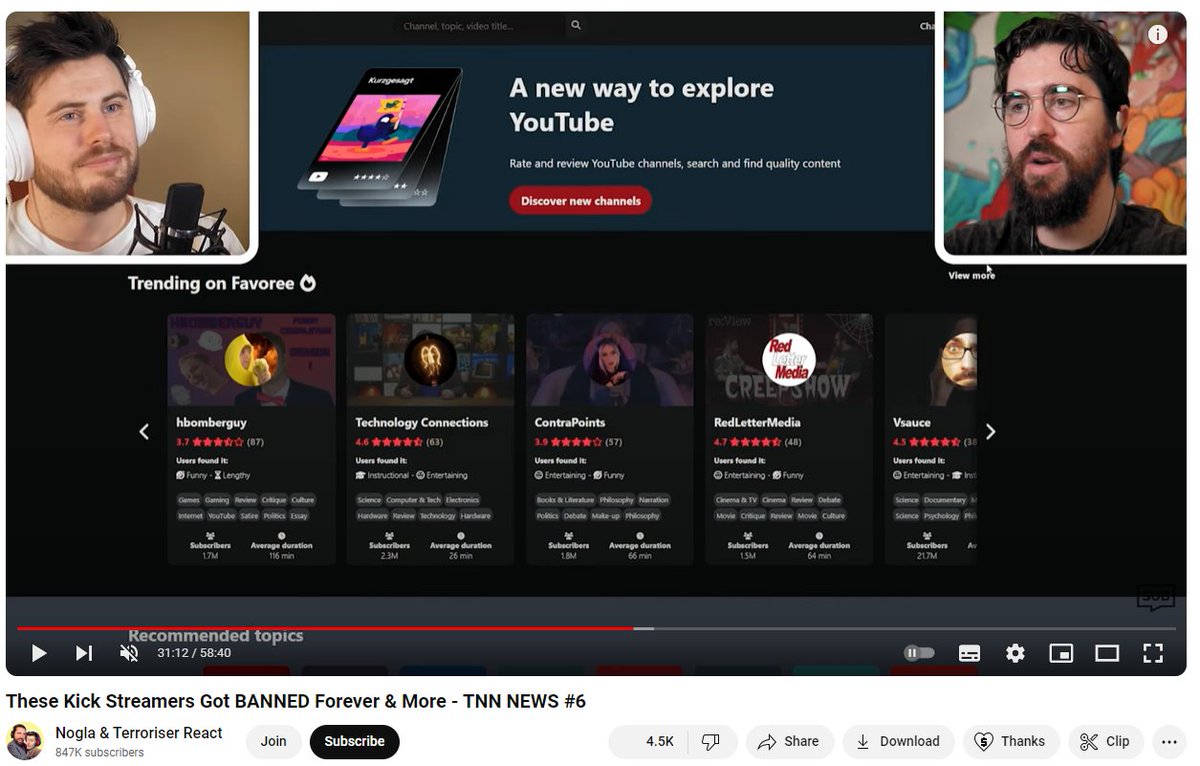Click the Electronics tag on Technology Connections card
Image resolution: width=1200 pixels, height=766 pixels.
(x=462, y=500)
